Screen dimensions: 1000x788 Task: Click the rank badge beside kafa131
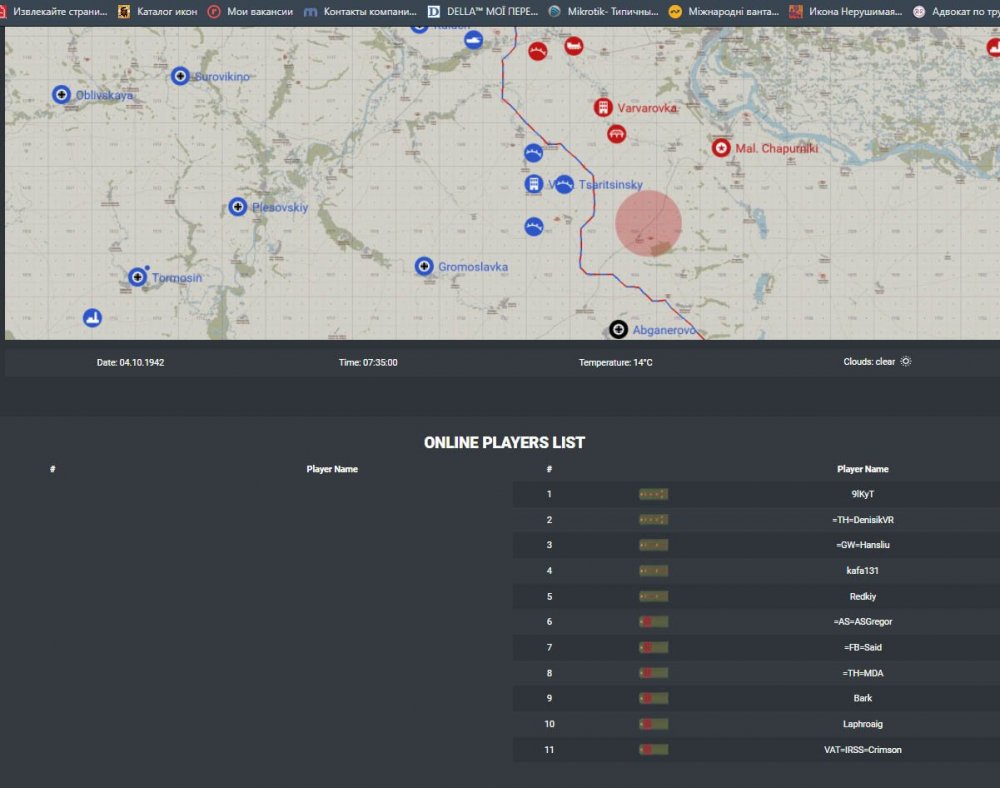coord(653,571)
